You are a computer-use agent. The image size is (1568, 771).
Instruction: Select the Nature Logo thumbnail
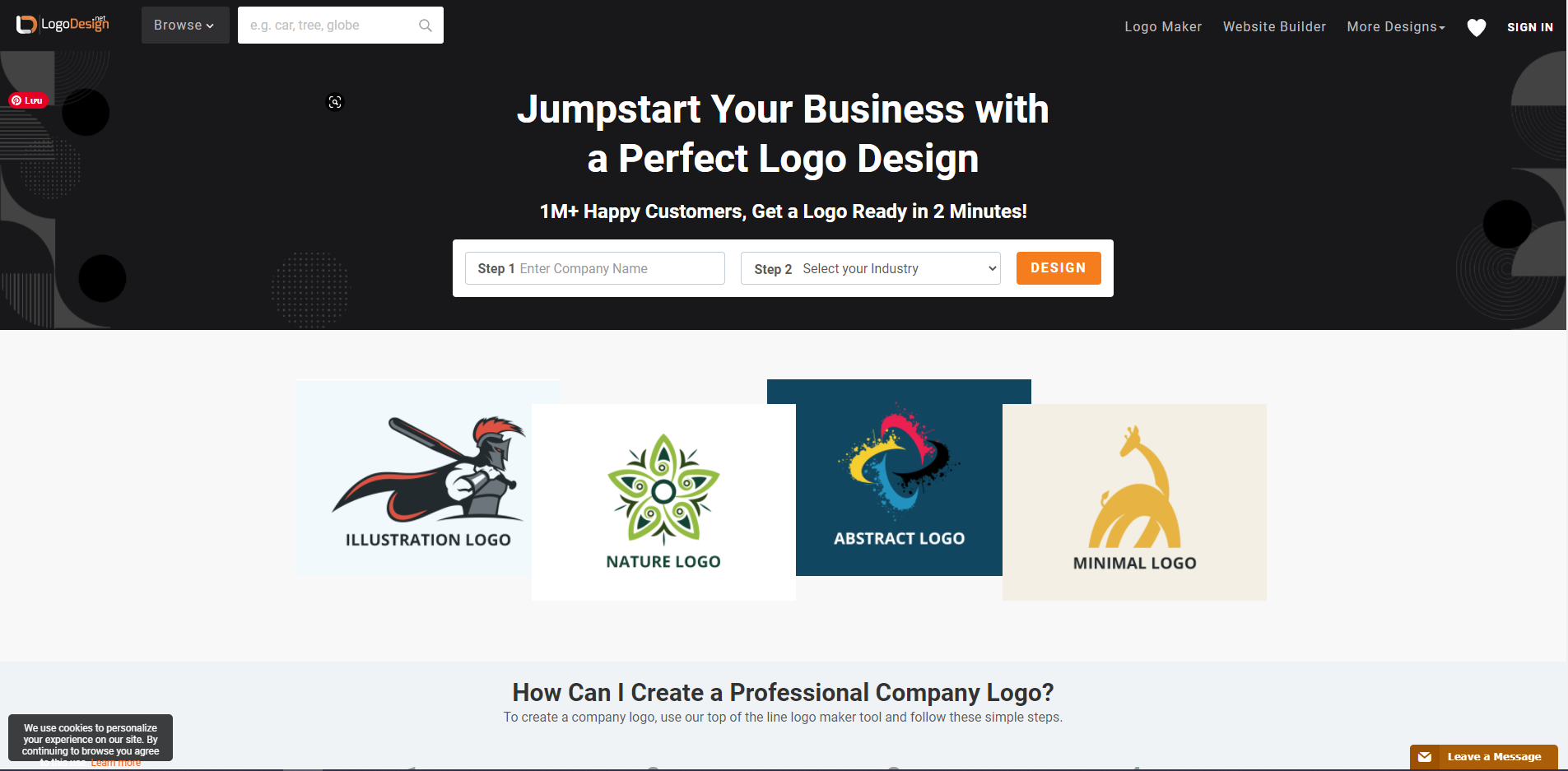pyautogui.click(x=663, y=502)
